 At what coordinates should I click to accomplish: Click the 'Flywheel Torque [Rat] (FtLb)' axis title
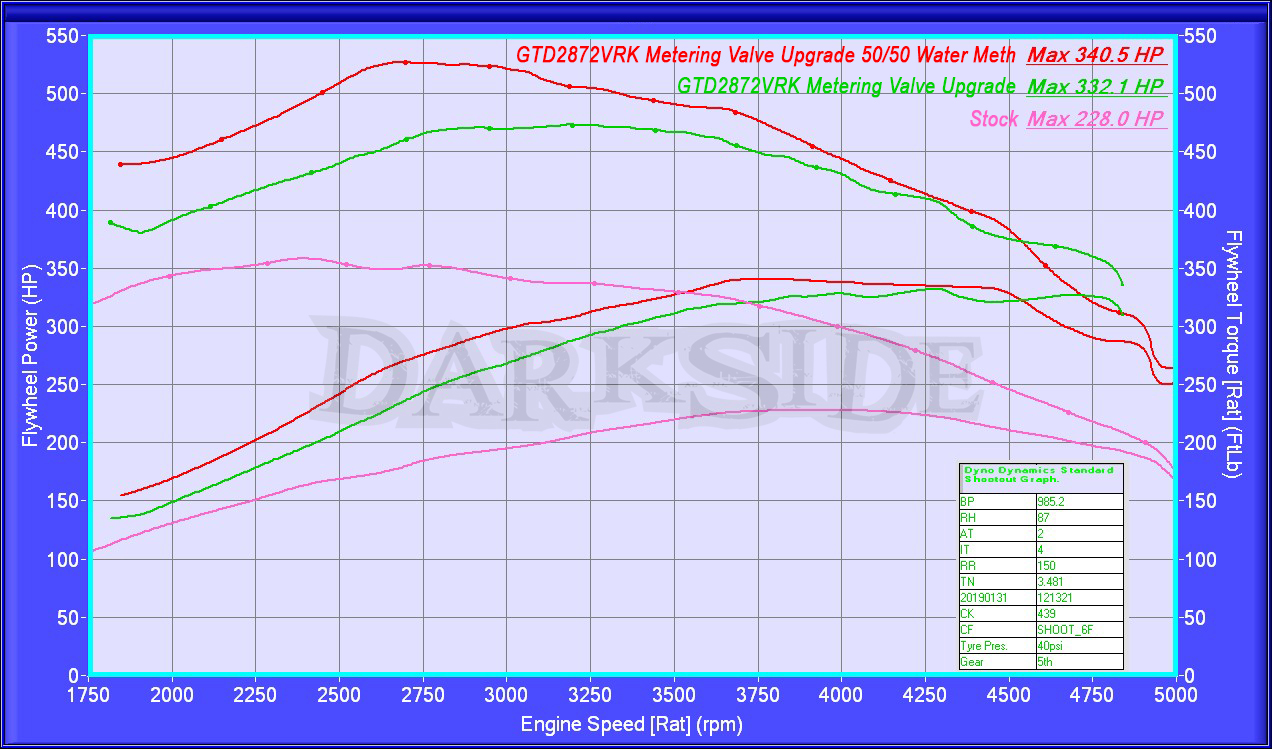(1232, 354)
